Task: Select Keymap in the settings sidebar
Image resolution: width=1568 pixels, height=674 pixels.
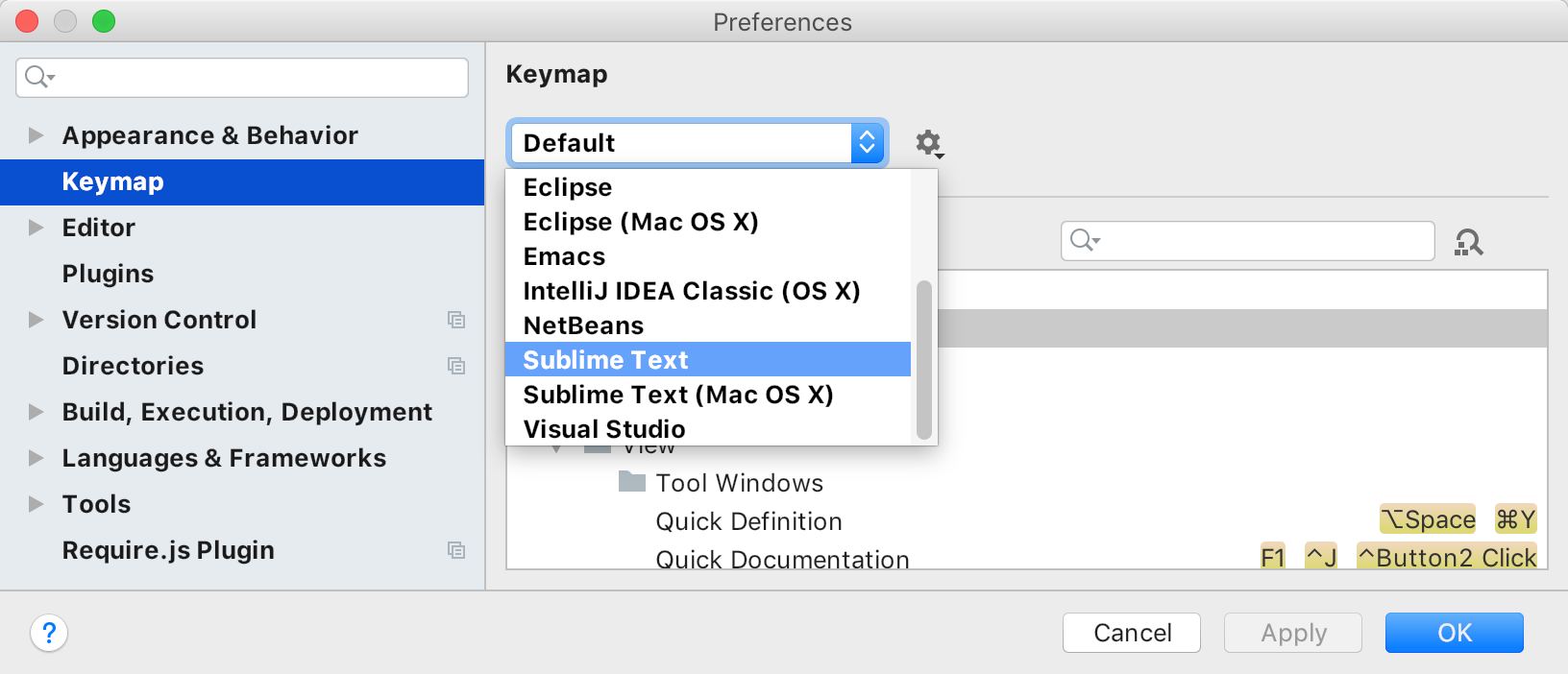Action: (x=242, y=181)
